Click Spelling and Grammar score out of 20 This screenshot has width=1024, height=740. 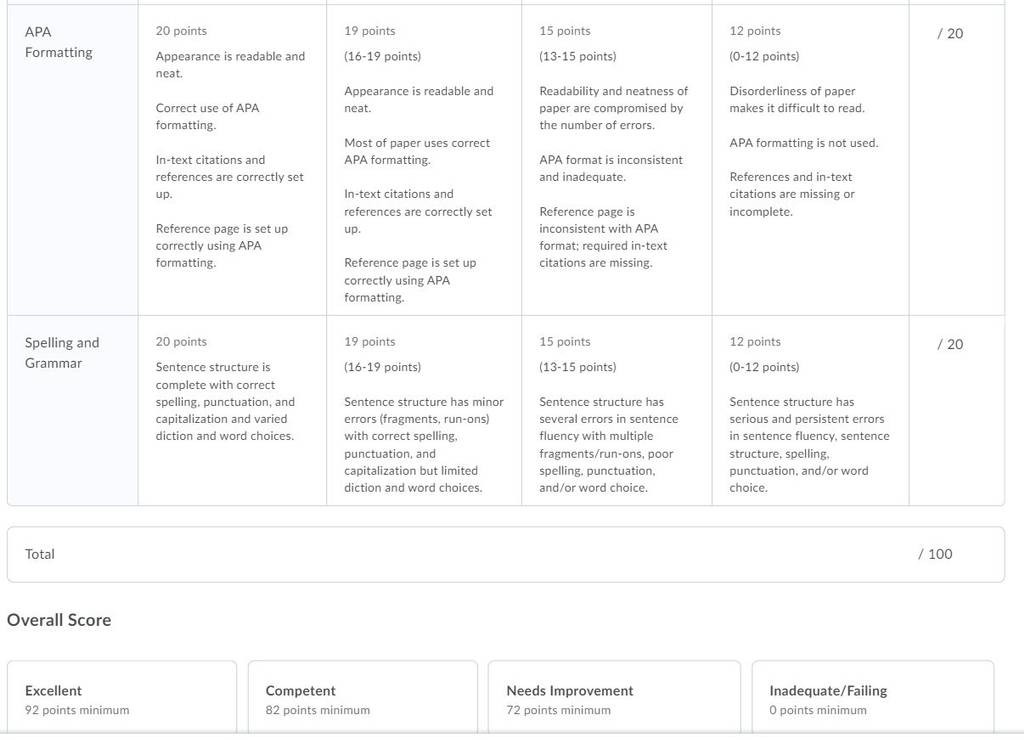tap(950, 344)
